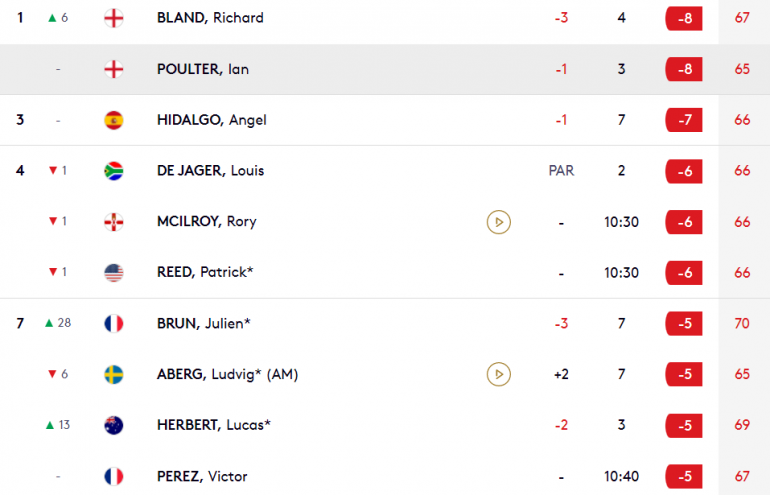770x495 pixels.
Task: Click France flag beside Julien Brun
Action: point(113,324)
